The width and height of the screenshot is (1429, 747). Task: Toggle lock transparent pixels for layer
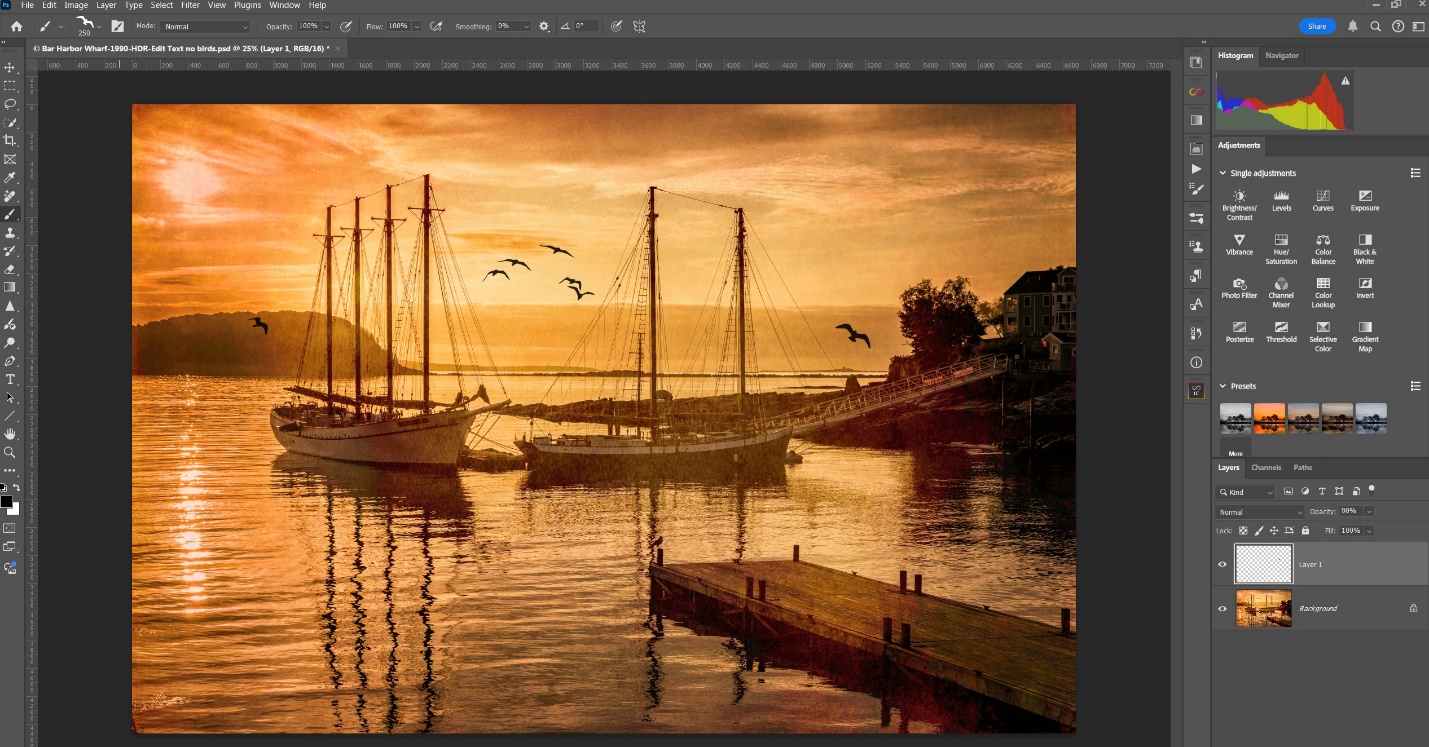point(1243,531)
